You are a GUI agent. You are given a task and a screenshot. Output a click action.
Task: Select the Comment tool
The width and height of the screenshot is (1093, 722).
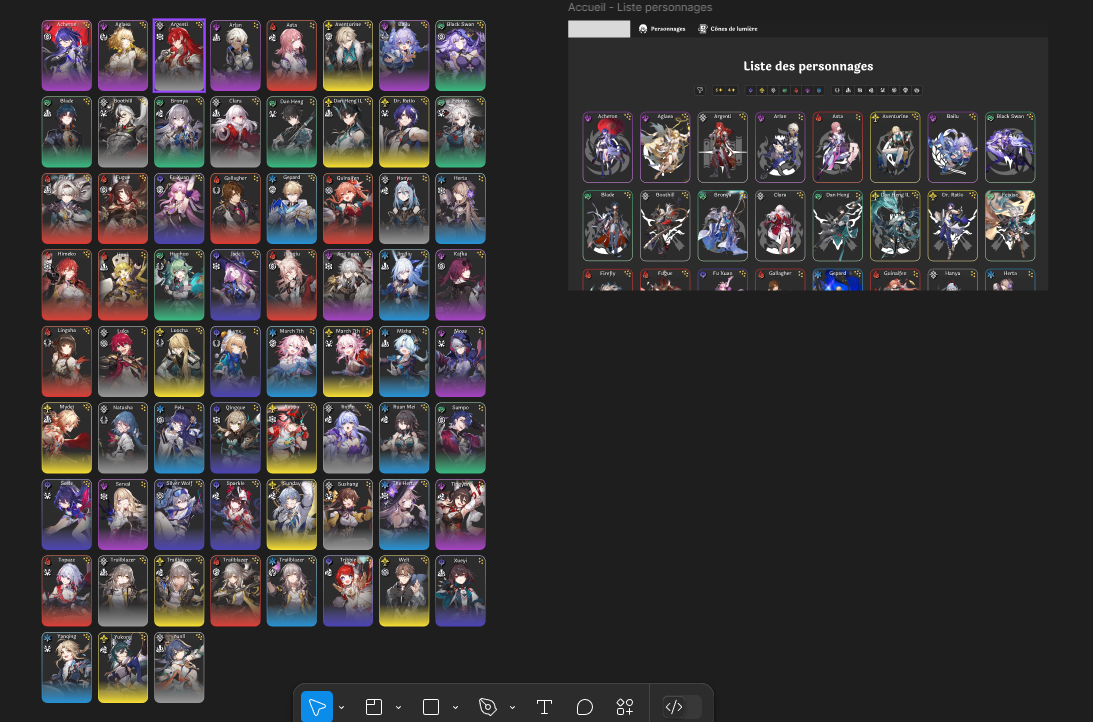585,707
